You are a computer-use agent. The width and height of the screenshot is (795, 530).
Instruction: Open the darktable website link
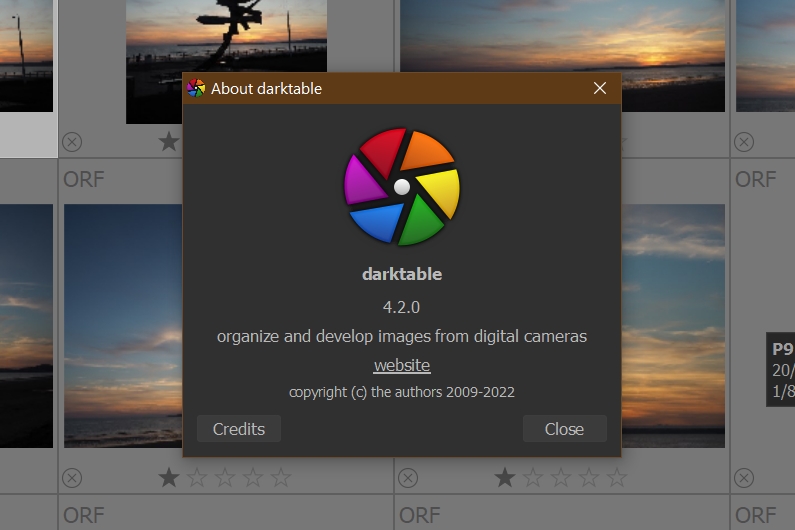click(402, 365)
